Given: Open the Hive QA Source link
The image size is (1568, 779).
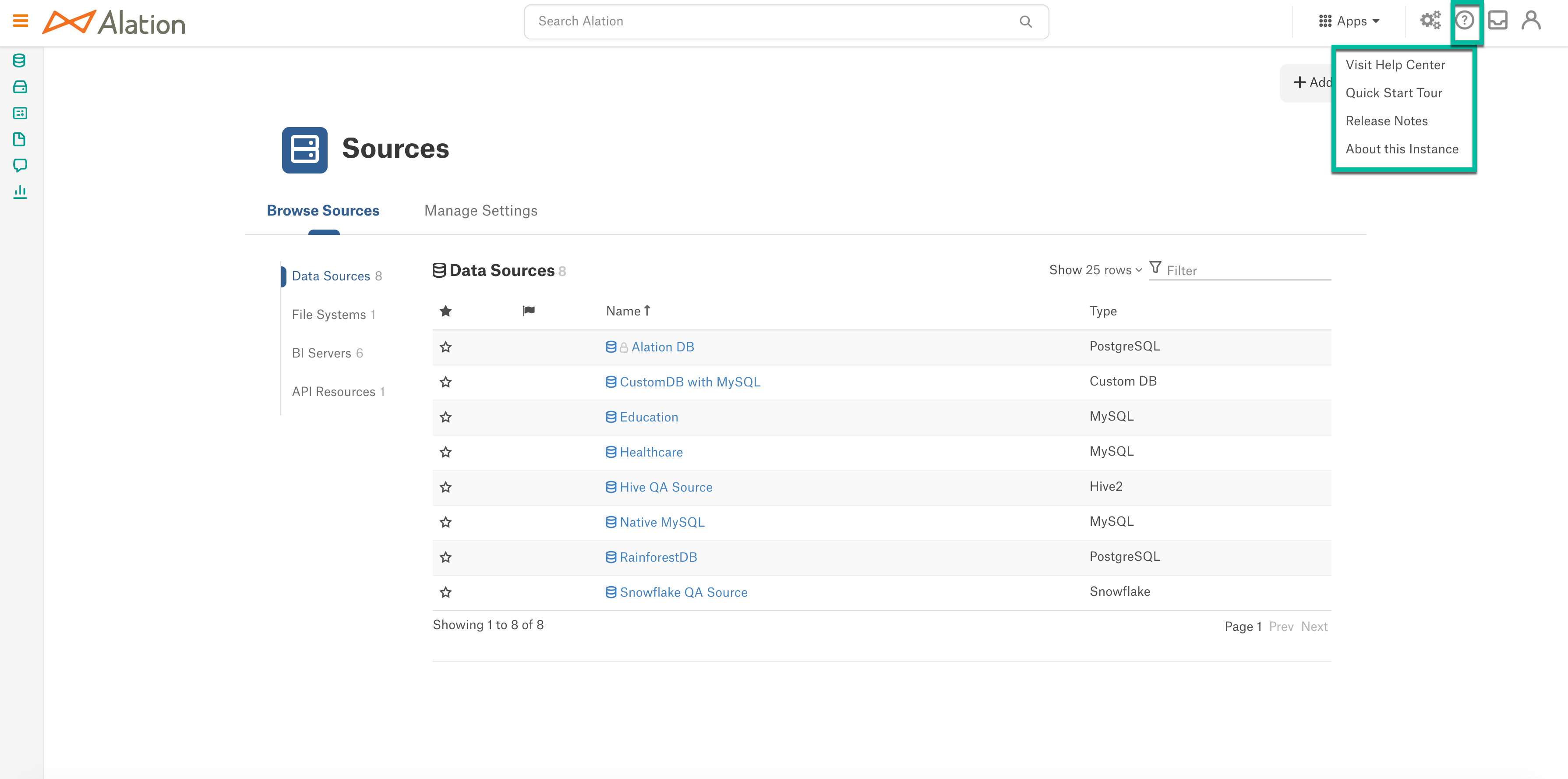Looking at the screenshot, I should click(666, 487).
